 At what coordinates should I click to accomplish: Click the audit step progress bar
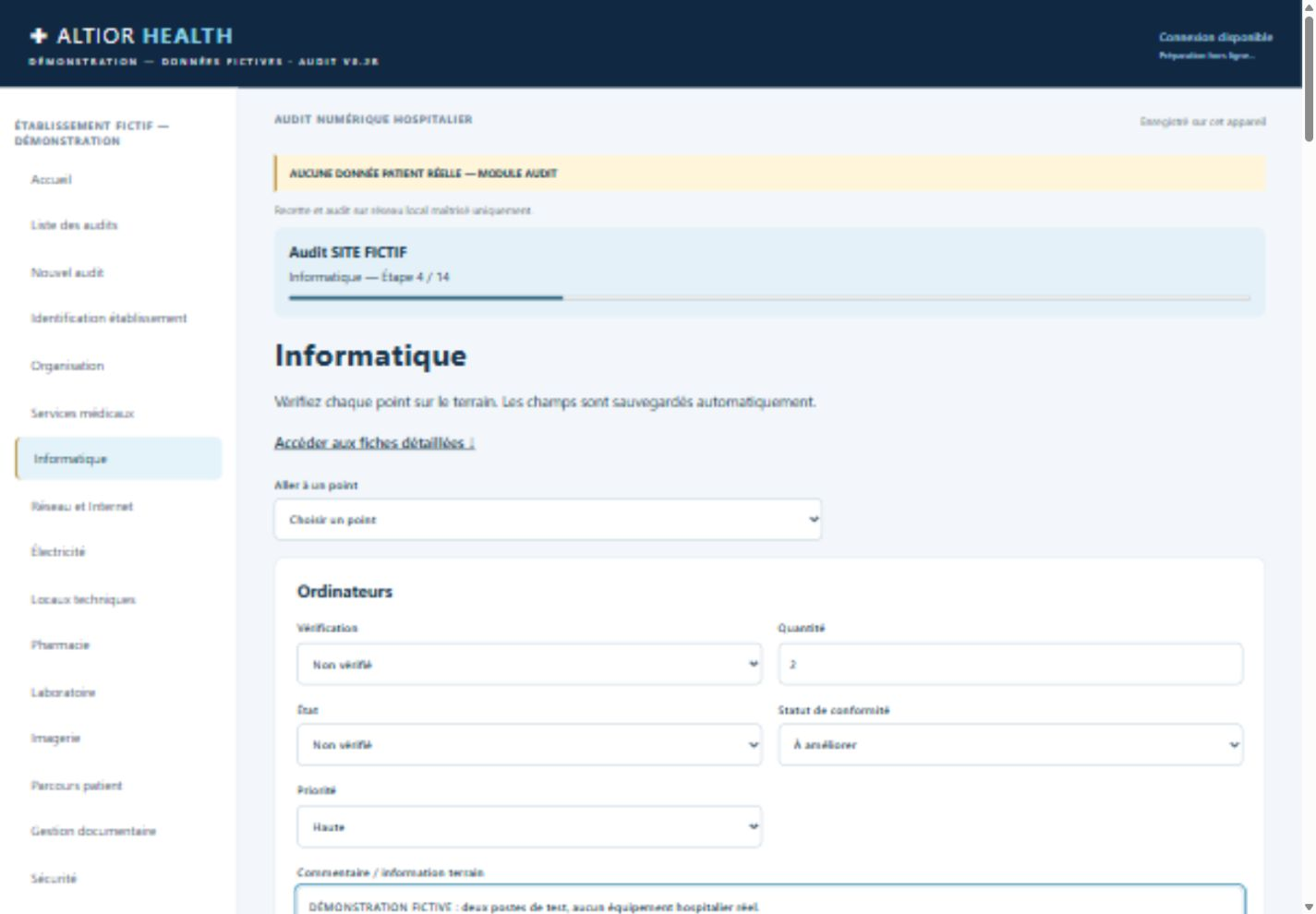point(769,297)
